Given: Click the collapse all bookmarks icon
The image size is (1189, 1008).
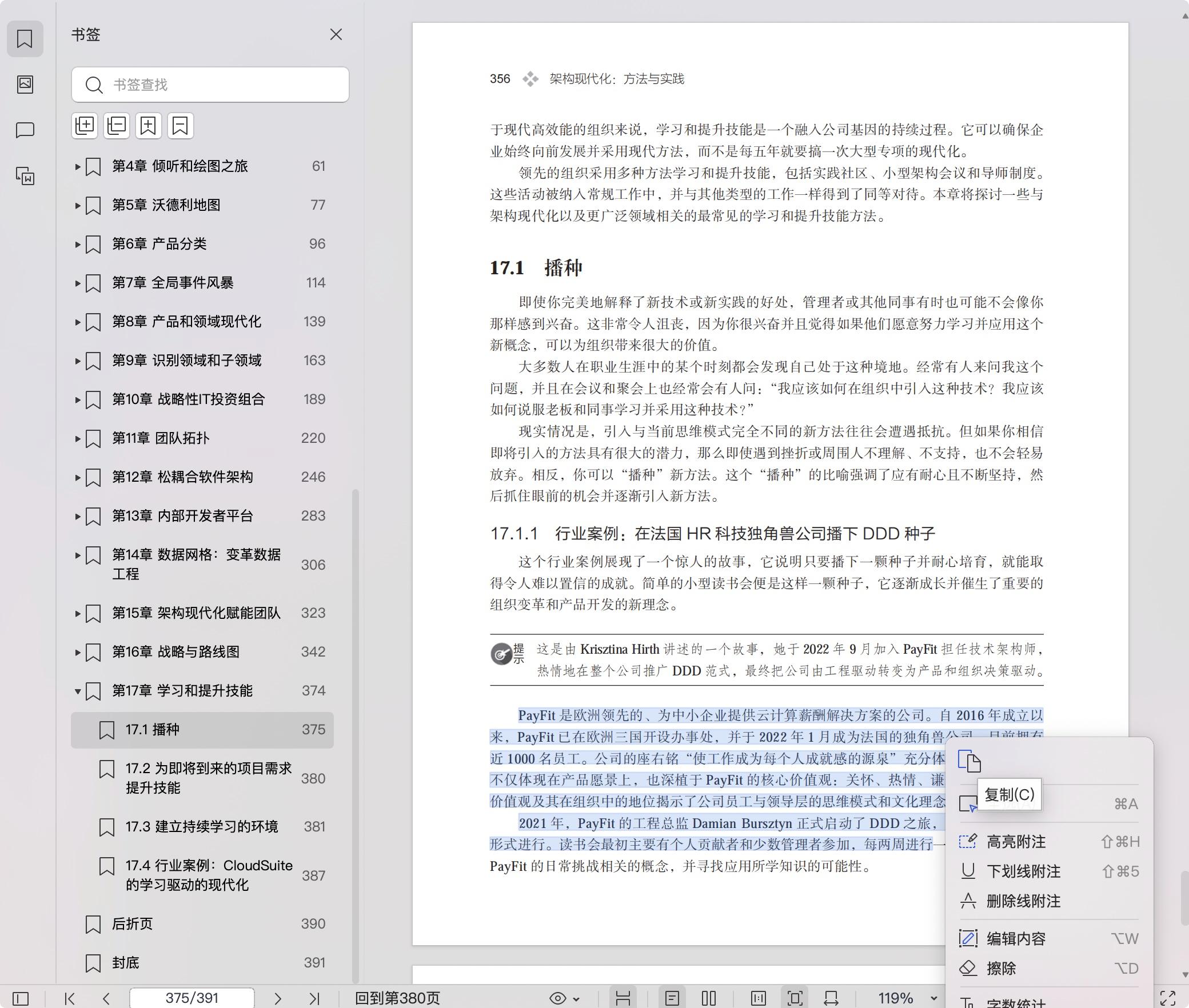Looking at the screenshot, I should tap(117, 126).
